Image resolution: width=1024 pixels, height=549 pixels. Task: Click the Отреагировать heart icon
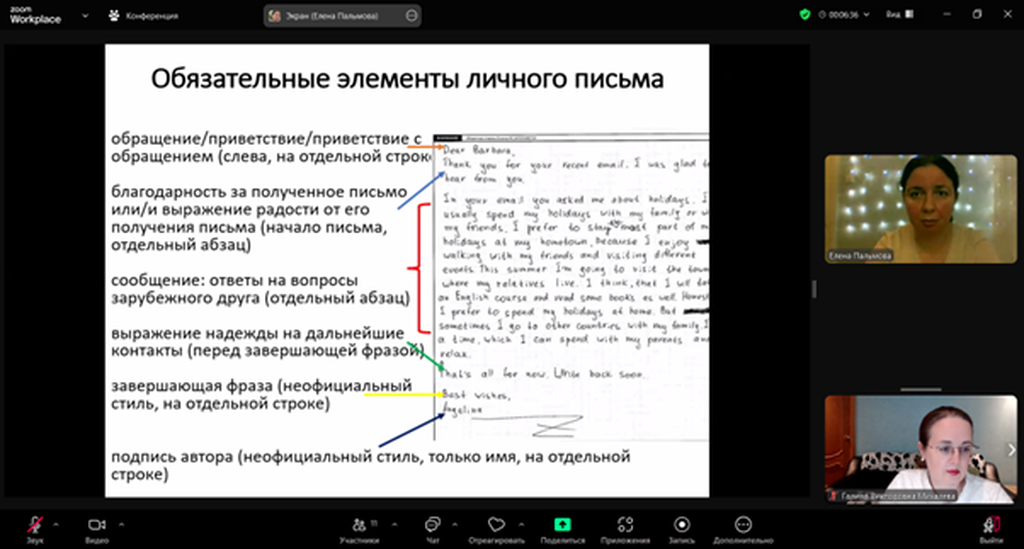pos(495,524)
